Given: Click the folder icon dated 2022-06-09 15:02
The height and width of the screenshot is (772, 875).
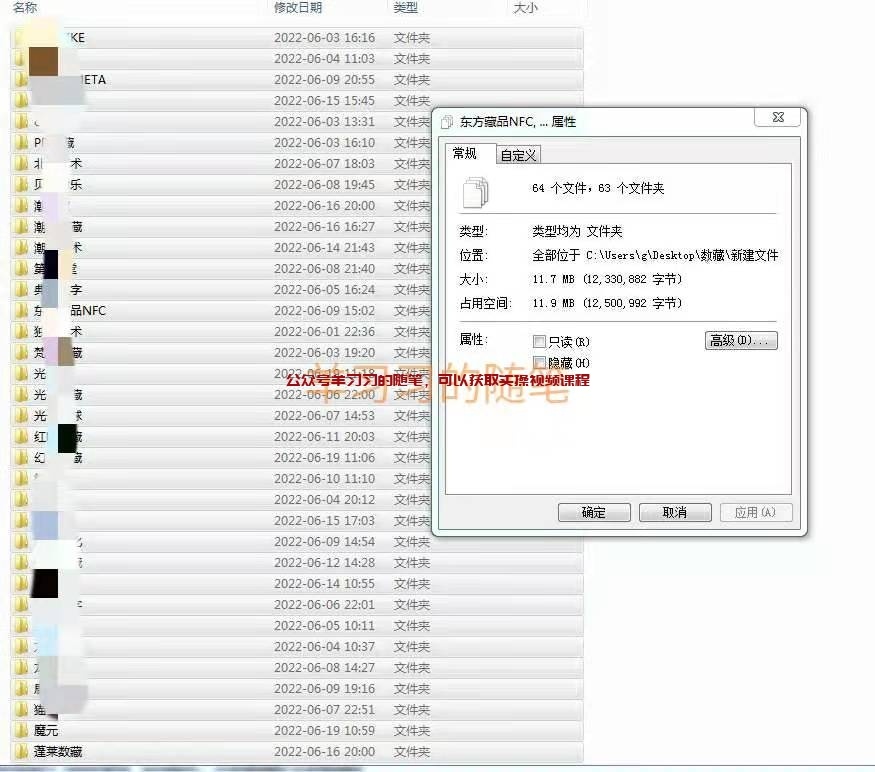Looking at the screenshot, I should [22, 311].
